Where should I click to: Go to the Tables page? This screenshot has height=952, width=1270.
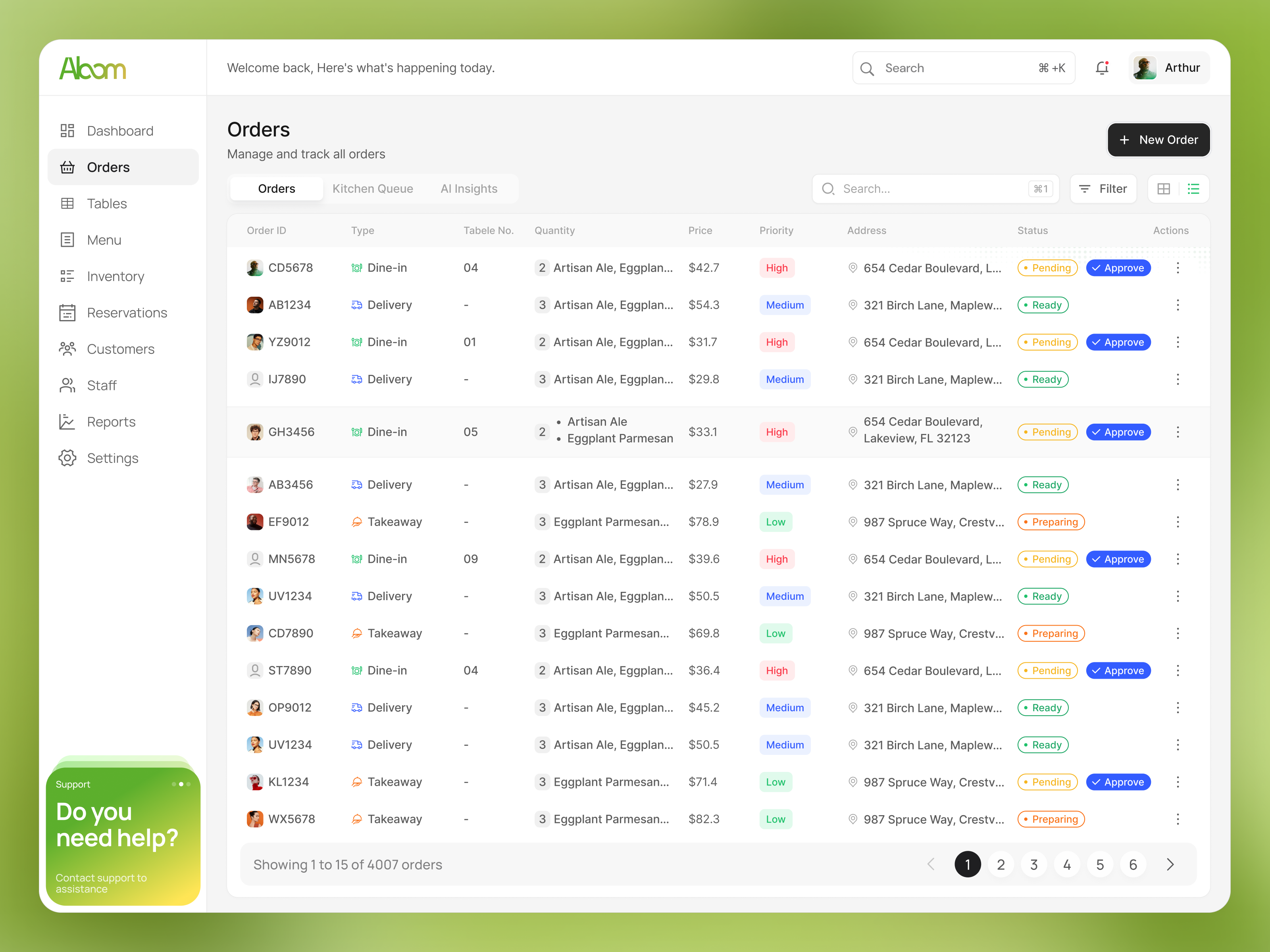point(106,203)
